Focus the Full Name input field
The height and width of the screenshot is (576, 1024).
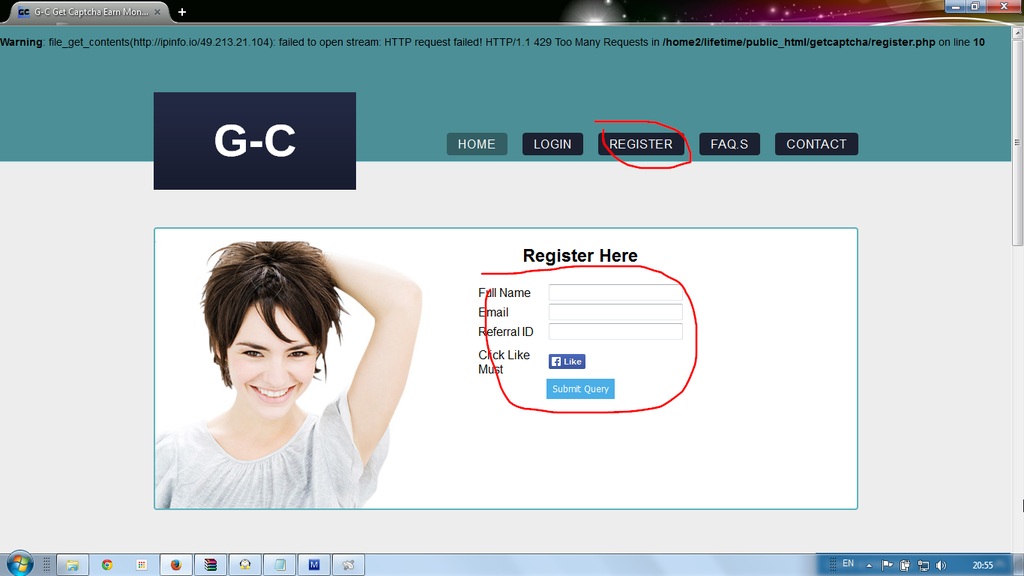[x=615, y=293]
